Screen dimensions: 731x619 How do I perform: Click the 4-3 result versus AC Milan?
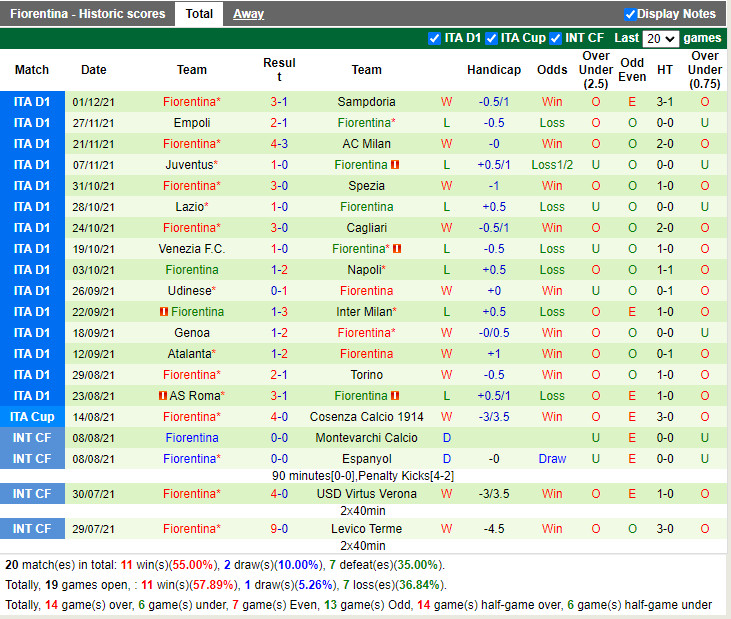(x=279, y=144)
